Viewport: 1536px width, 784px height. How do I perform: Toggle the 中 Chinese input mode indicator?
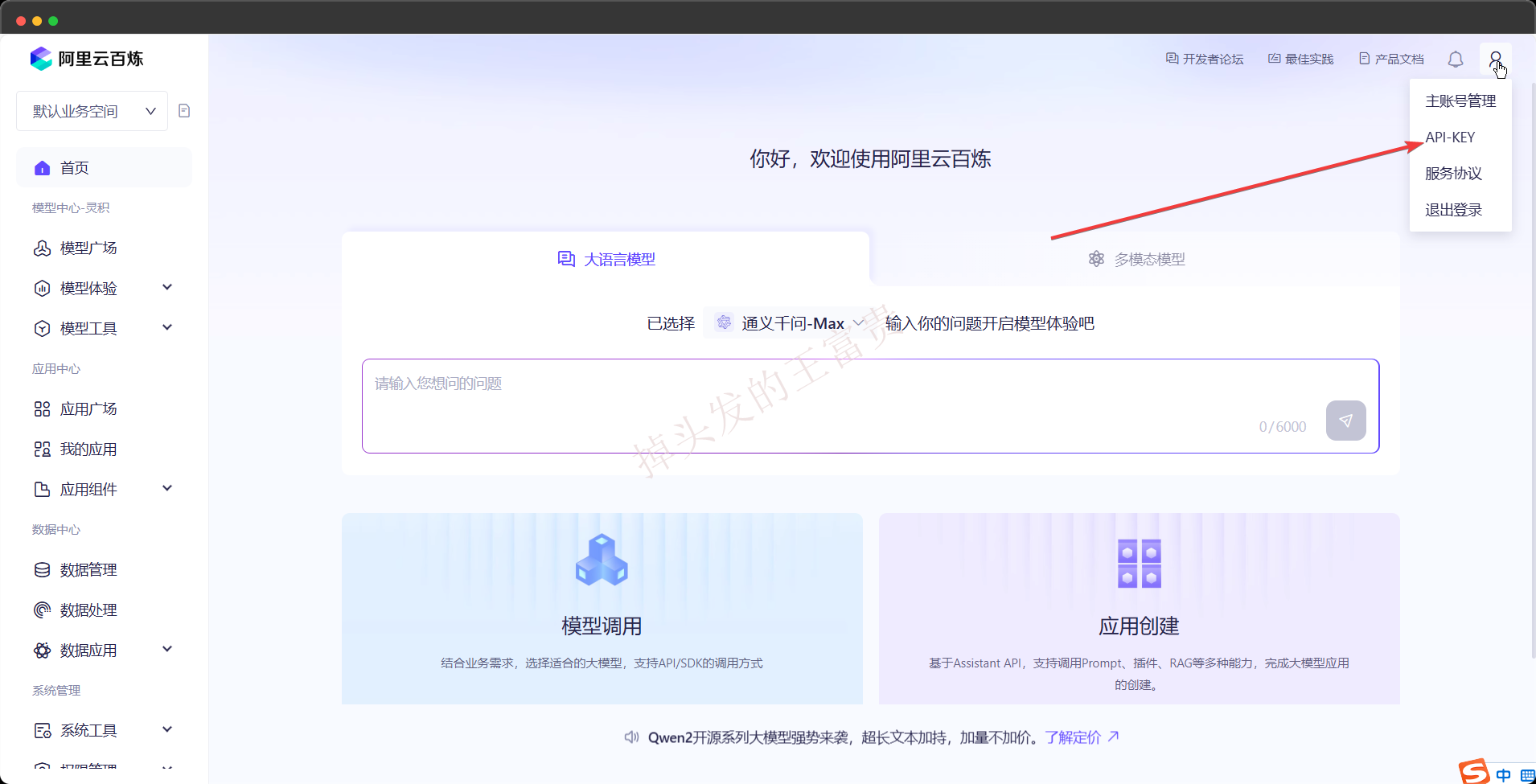(x=1503, y=775)
